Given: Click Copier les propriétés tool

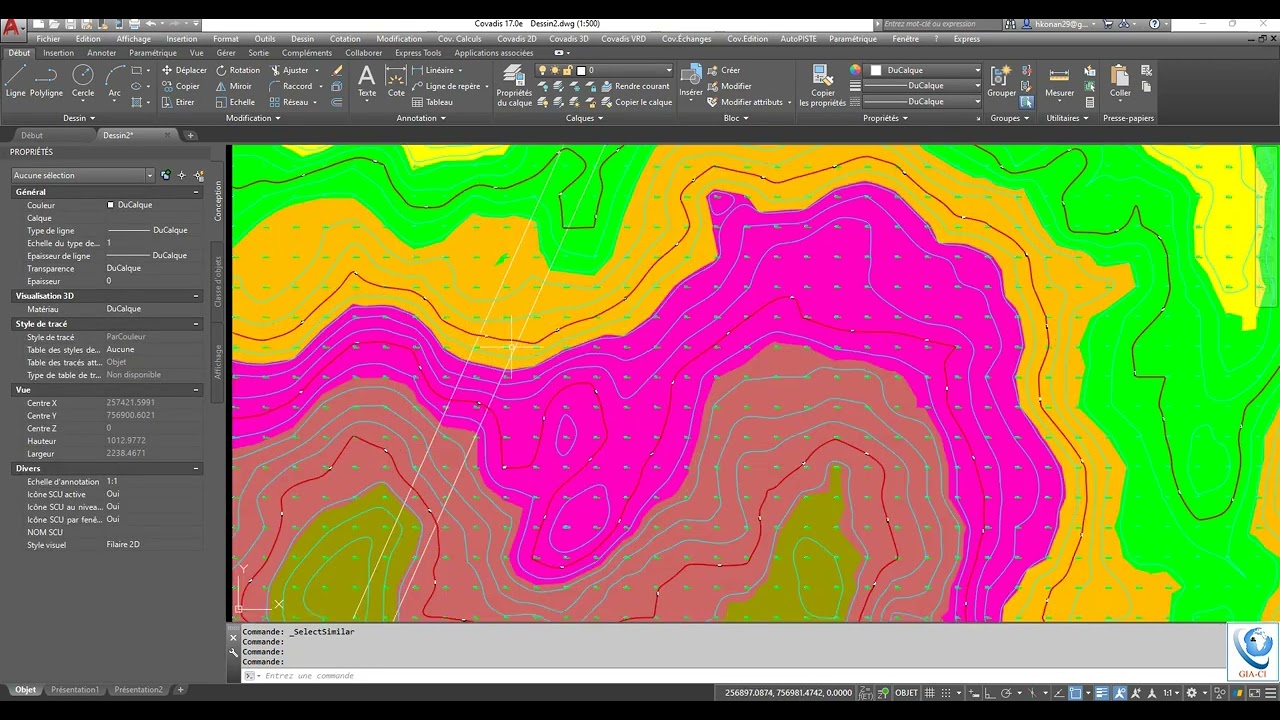Looking at the screenshot, I should coord(823,86).
